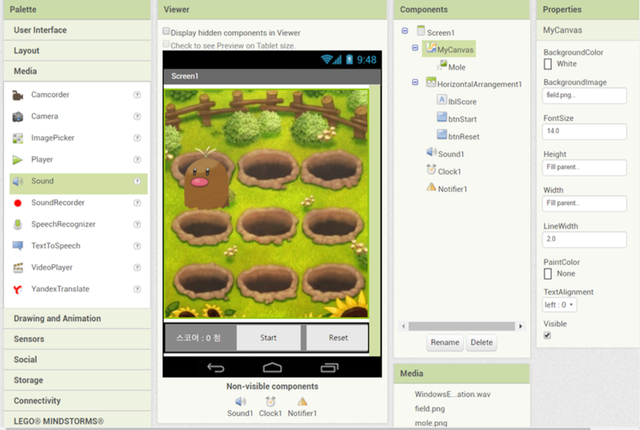Open the Connectivity palette section

point(77,401)
